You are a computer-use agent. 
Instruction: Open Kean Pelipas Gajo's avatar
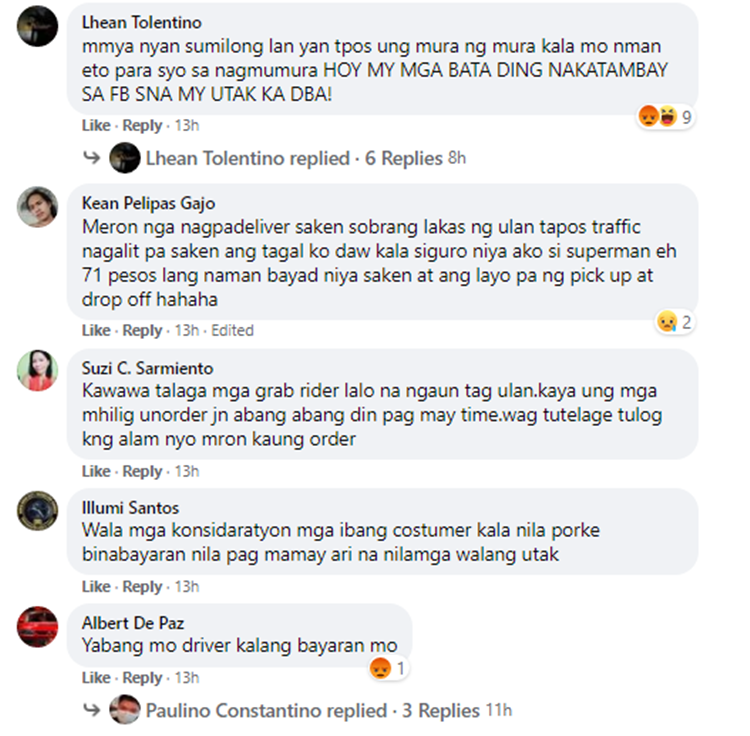tap(37, 207)
